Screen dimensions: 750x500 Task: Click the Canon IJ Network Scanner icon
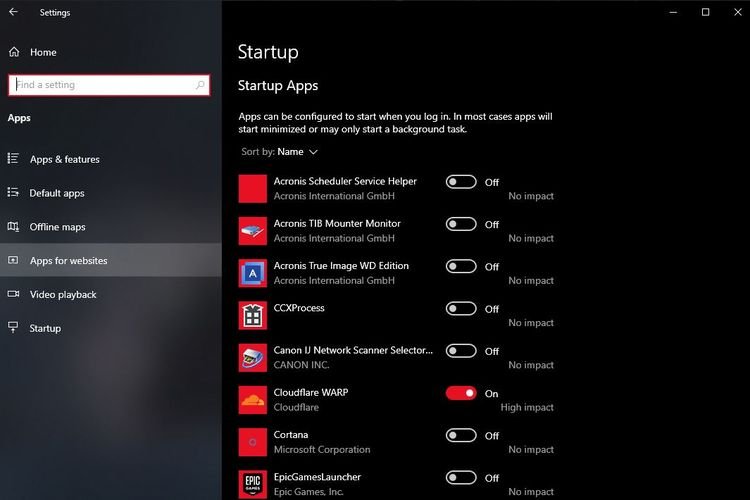pyautogui.click(x=253, y=358)
